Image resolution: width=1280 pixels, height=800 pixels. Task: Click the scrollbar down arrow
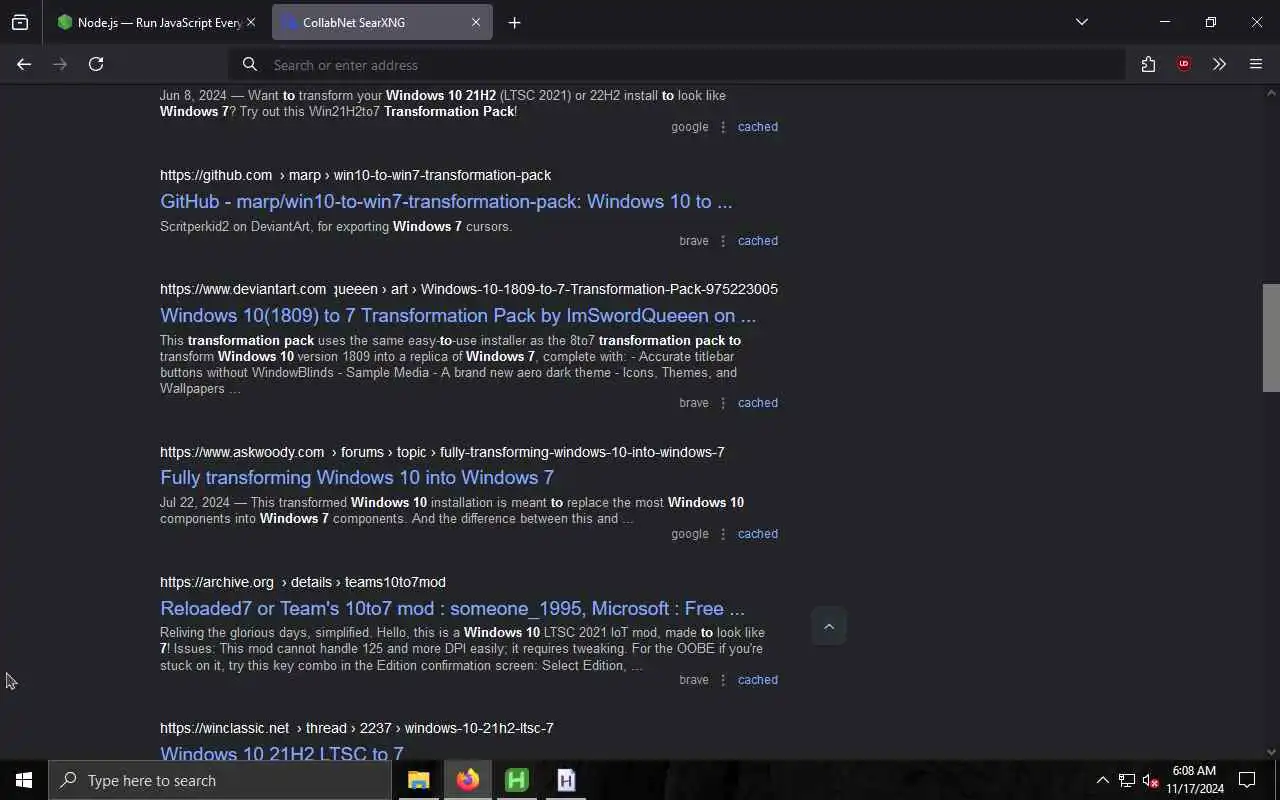tap(1271, 752)
